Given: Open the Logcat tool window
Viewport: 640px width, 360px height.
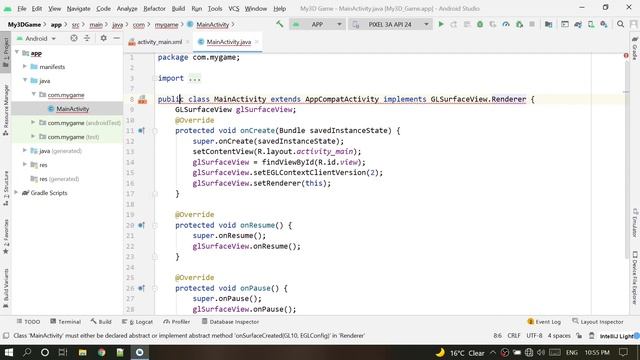Looking at the screenshot, I should pyautogui.click(x=138, y=322).
